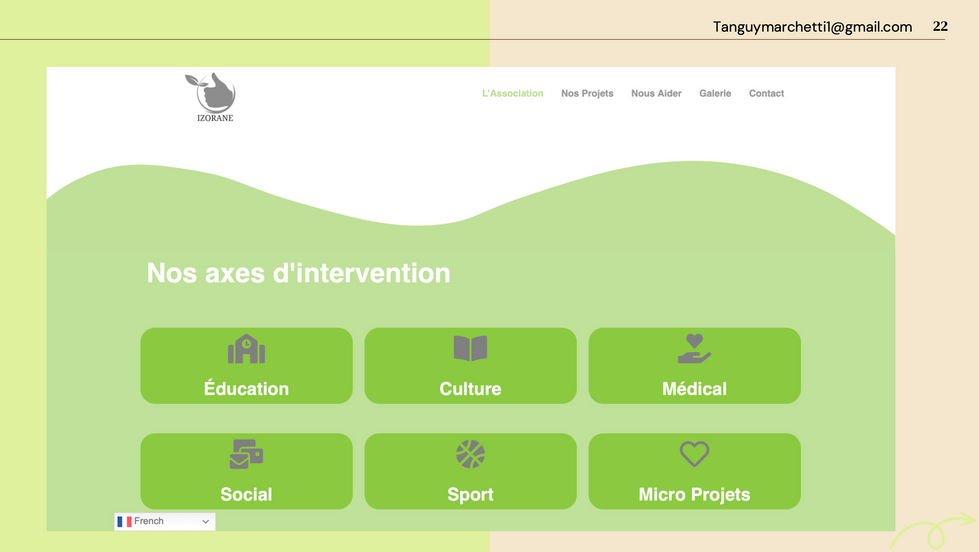Click the hand holding heart icon above Médical
The image size is (979, 552).
click(x=694, y=348)
